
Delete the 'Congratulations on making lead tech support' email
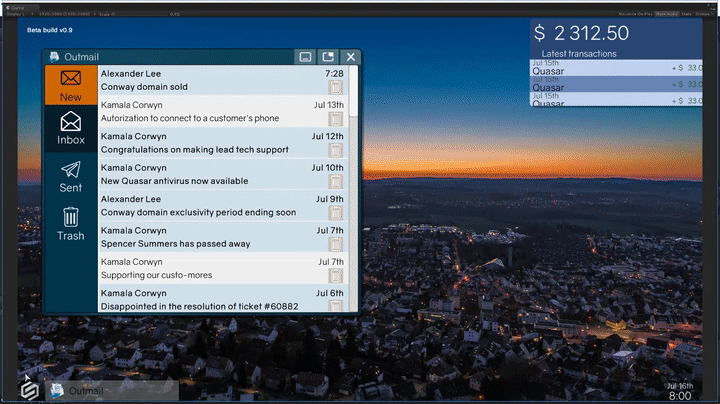(336, 150)
